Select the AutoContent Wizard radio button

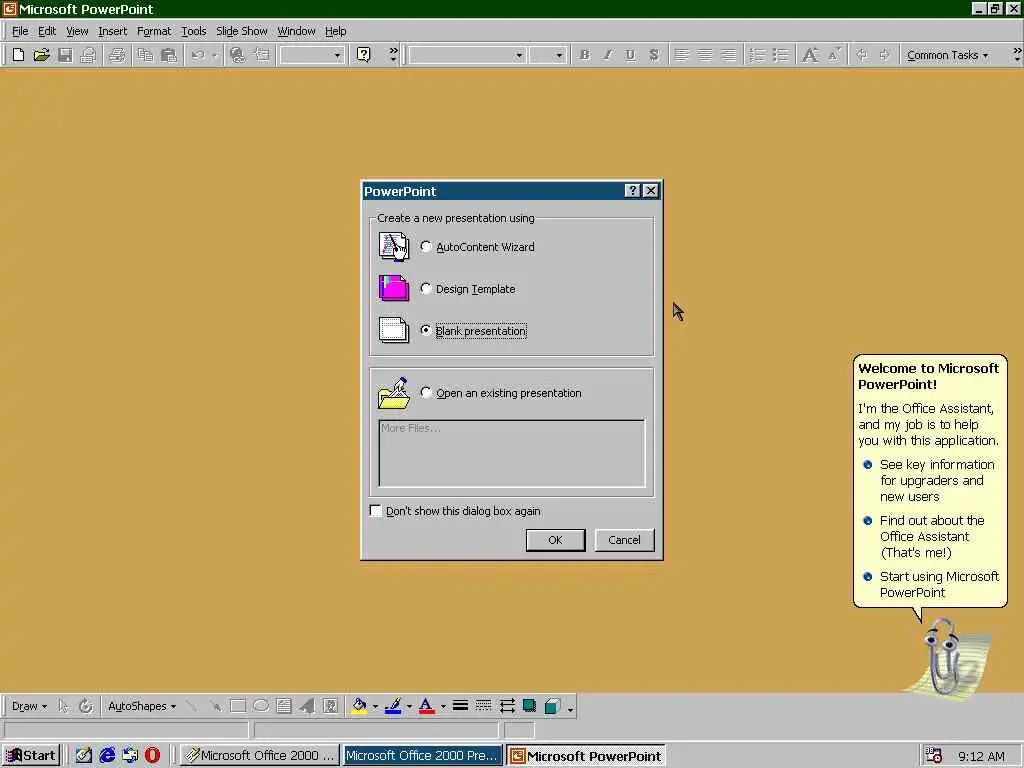[426, 247]
